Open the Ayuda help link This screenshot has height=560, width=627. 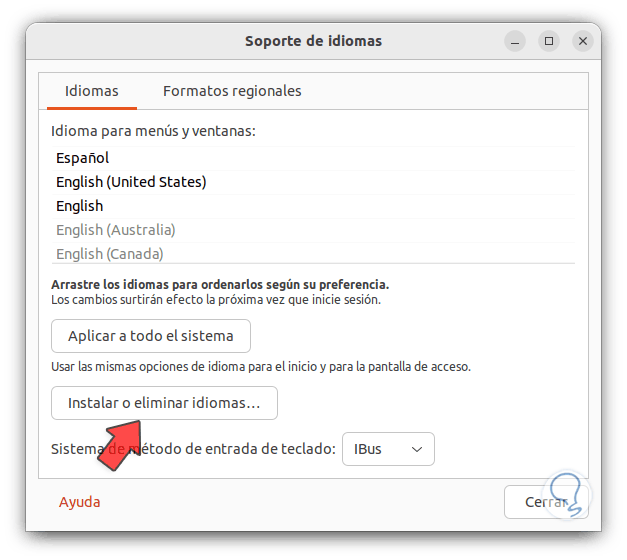click(x=80, y=502)
